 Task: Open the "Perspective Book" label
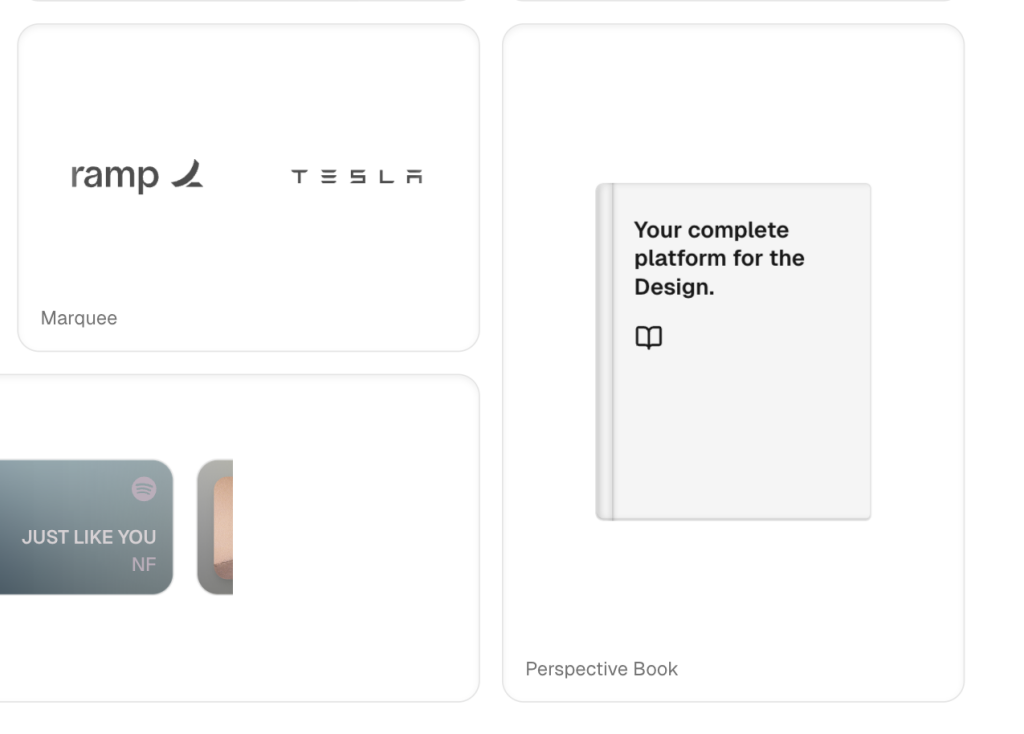601,669
